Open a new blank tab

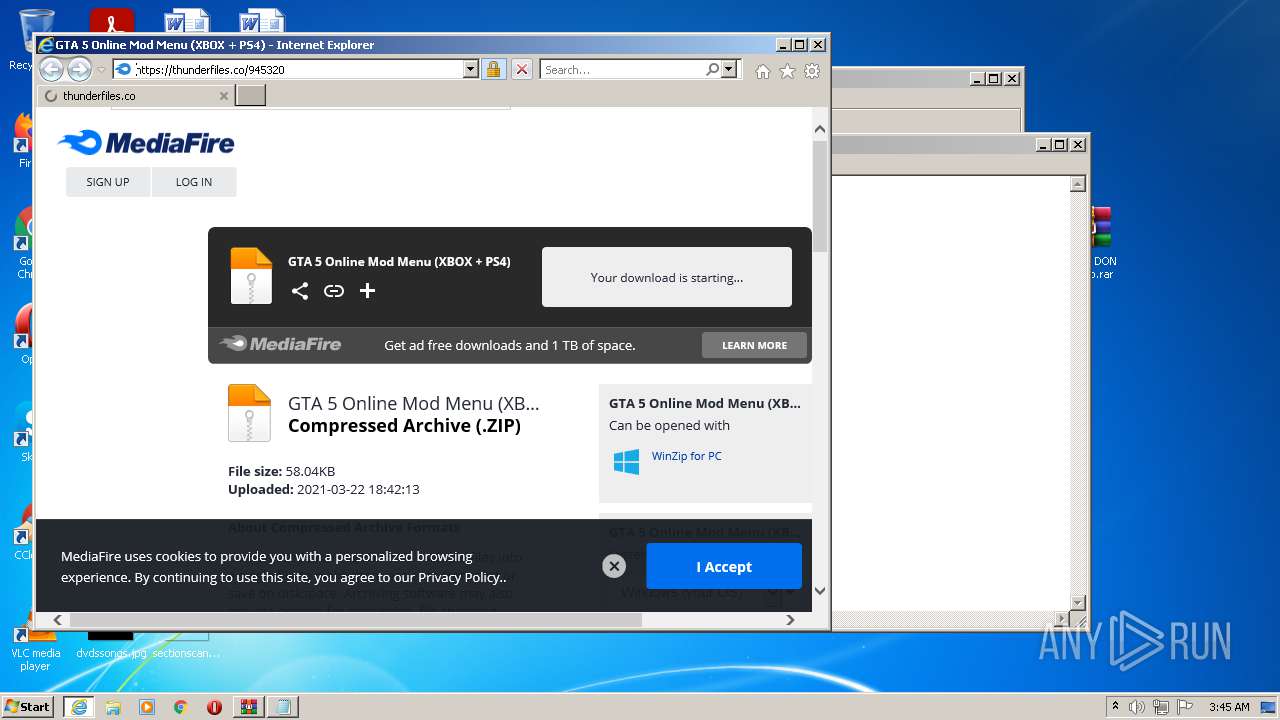coord(250,96)
